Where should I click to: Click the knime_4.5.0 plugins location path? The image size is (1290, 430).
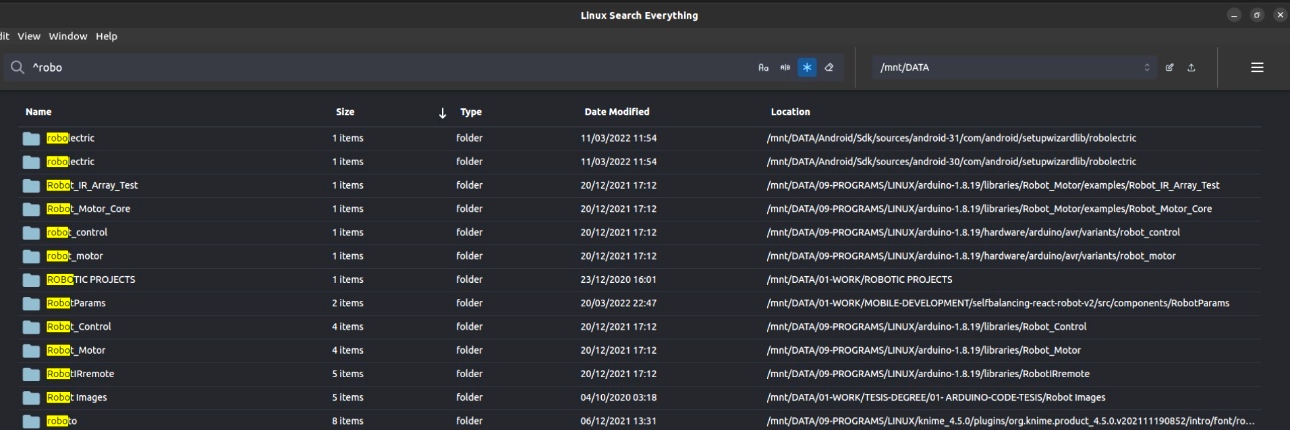tap(1012, 421)
